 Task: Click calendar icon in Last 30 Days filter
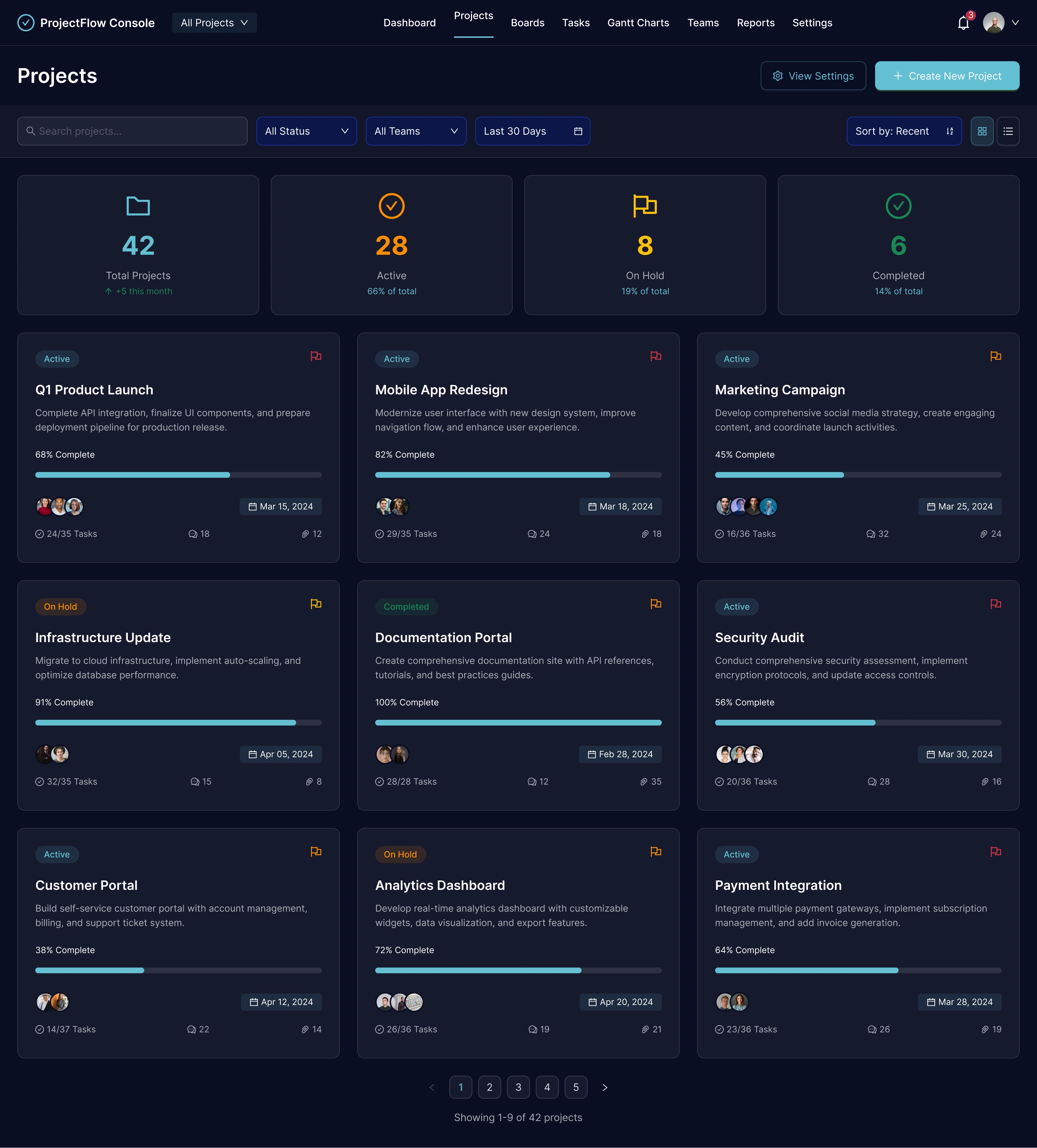(x=578, y=131)
